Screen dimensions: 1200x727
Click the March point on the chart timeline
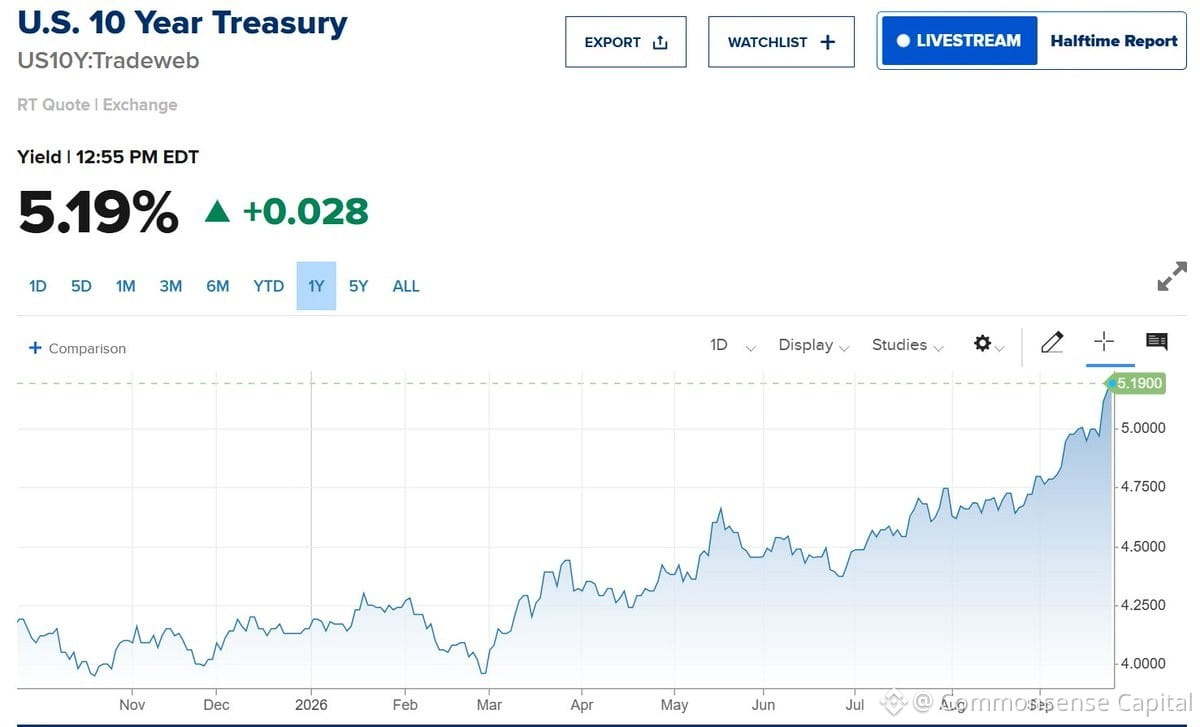click(489, 704)
